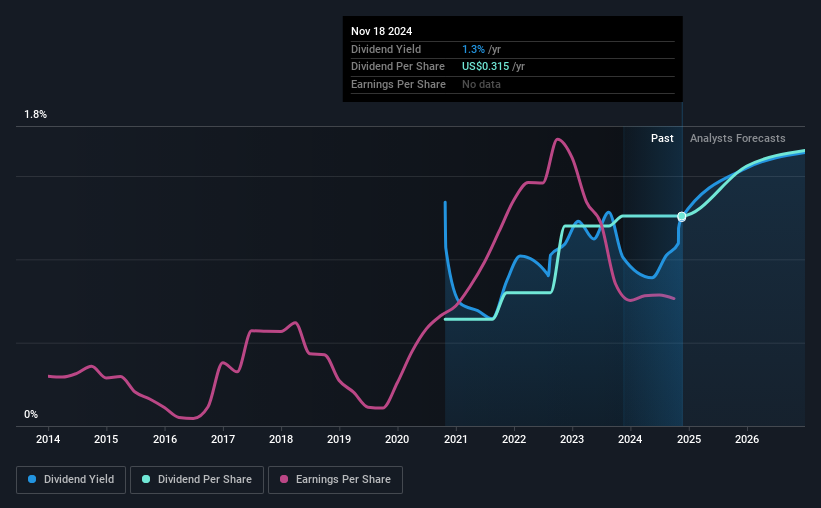Click the 1.3% Dividend Yield tooltip value
This screenshot has height=508, width=821.
point(473,49)
